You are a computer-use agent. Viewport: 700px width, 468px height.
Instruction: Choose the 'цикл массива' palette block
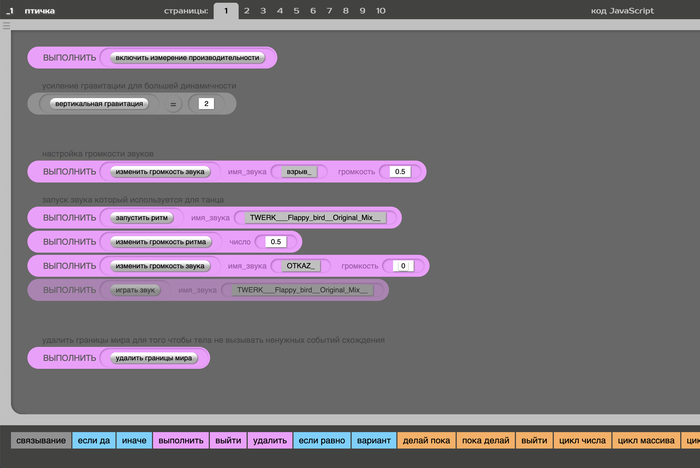click(x=643, y=440)
